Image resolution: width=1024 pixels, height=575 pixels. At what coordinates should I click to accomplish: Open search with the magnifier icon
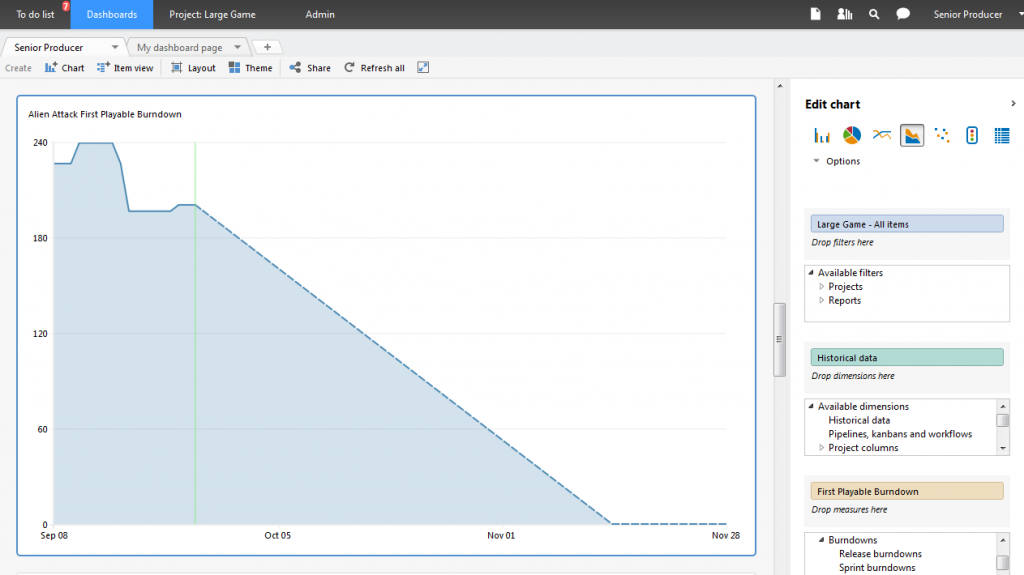pyautogui.click(x=874, y=14)
